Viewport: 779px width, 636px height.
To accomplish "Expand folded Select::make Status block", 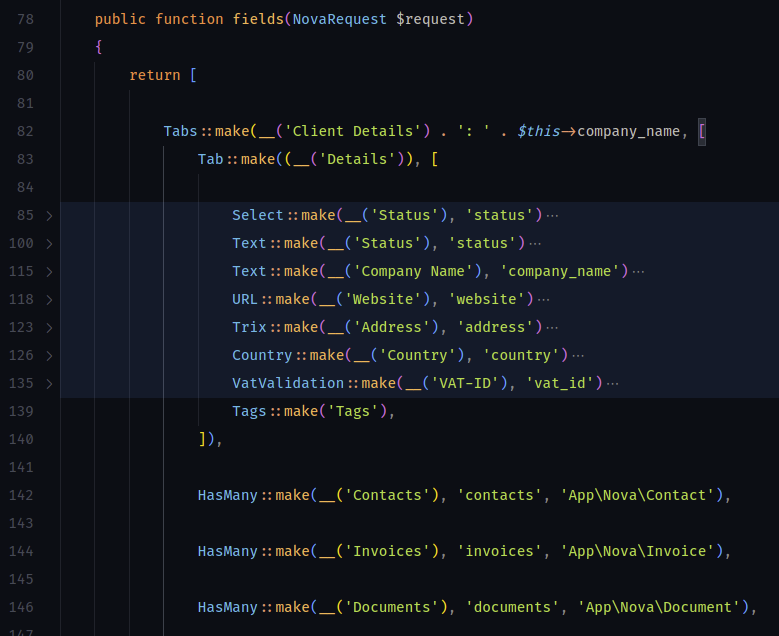I will [49, 216].
